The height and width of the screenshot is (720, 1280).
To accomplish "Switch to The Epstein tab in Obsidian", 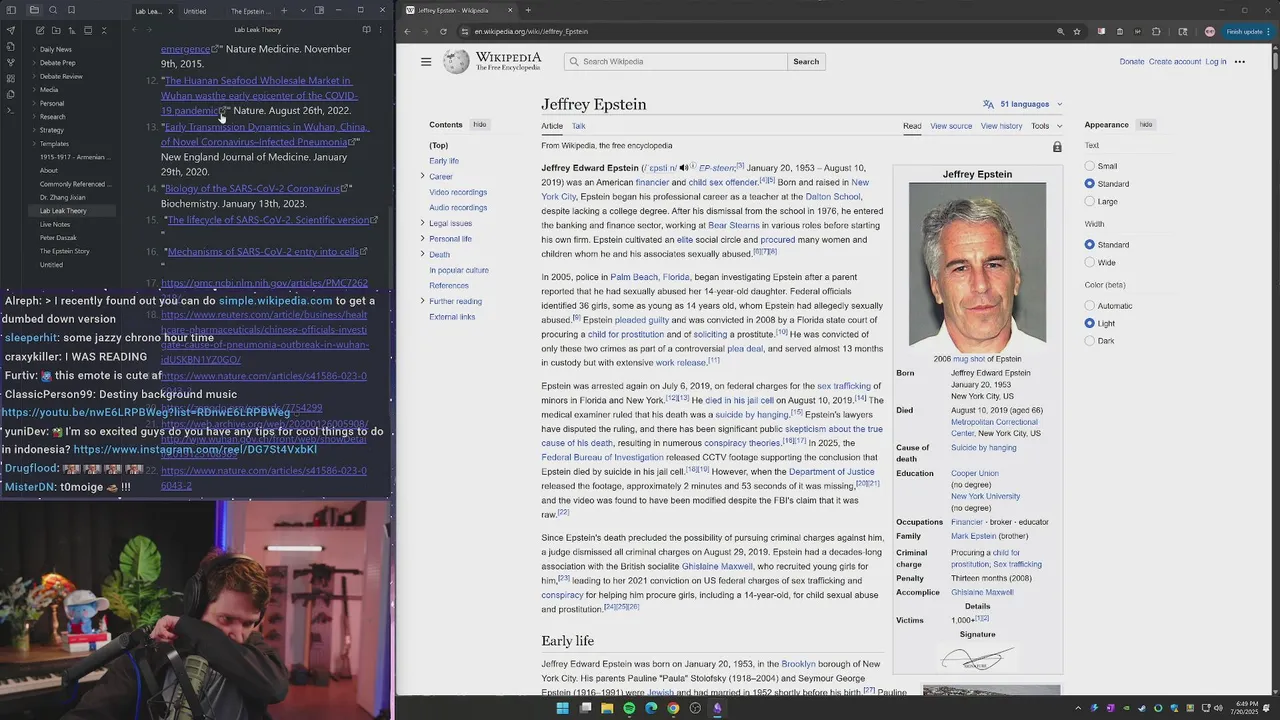I will coord(250,11).
